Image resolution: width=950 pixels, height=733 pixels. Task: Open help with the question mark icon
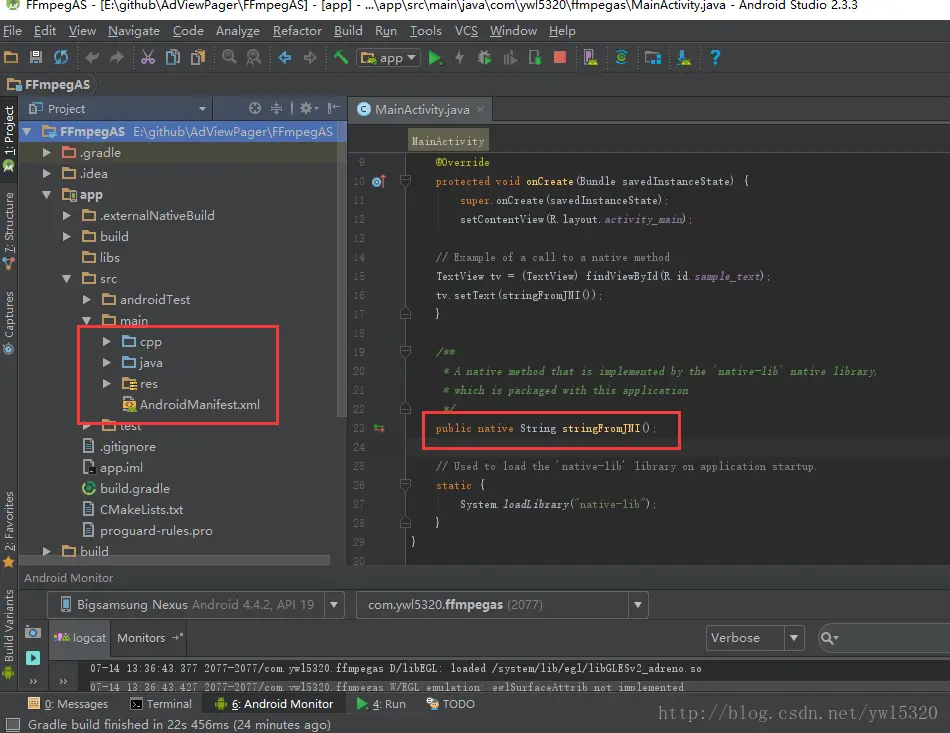click(x=715, y=58)
